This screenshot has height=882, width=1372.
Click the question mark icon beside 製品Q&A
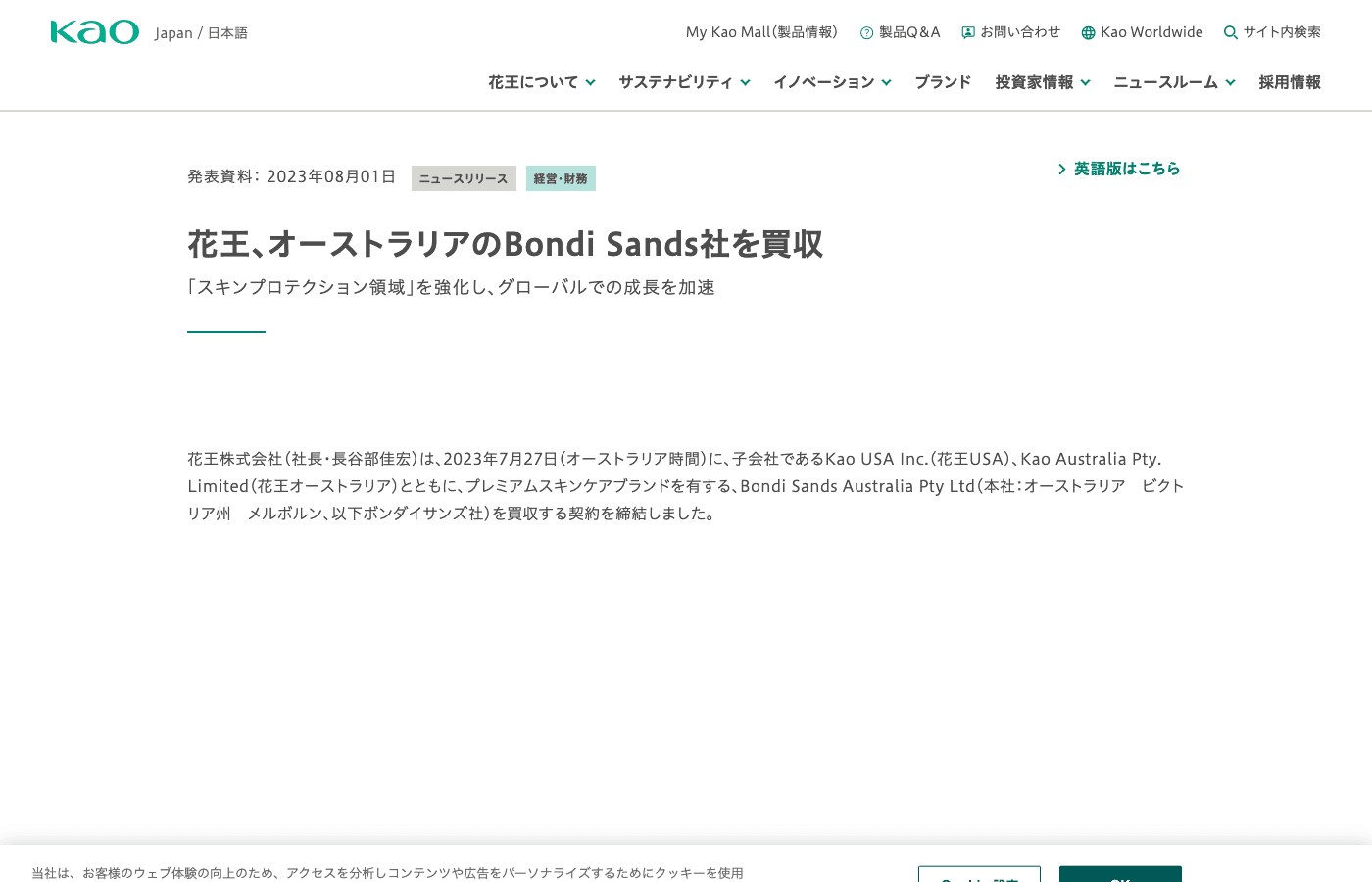coord(866,33)
